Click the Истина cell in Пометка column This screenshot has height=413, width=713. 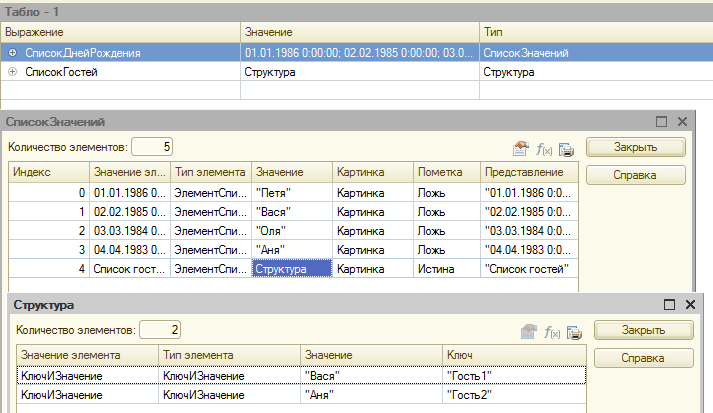(447, 269)
